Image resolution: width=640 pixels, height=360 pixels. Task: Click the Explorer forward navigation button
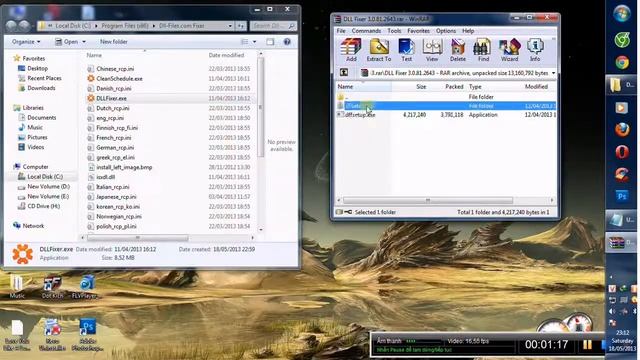[24, 25]
